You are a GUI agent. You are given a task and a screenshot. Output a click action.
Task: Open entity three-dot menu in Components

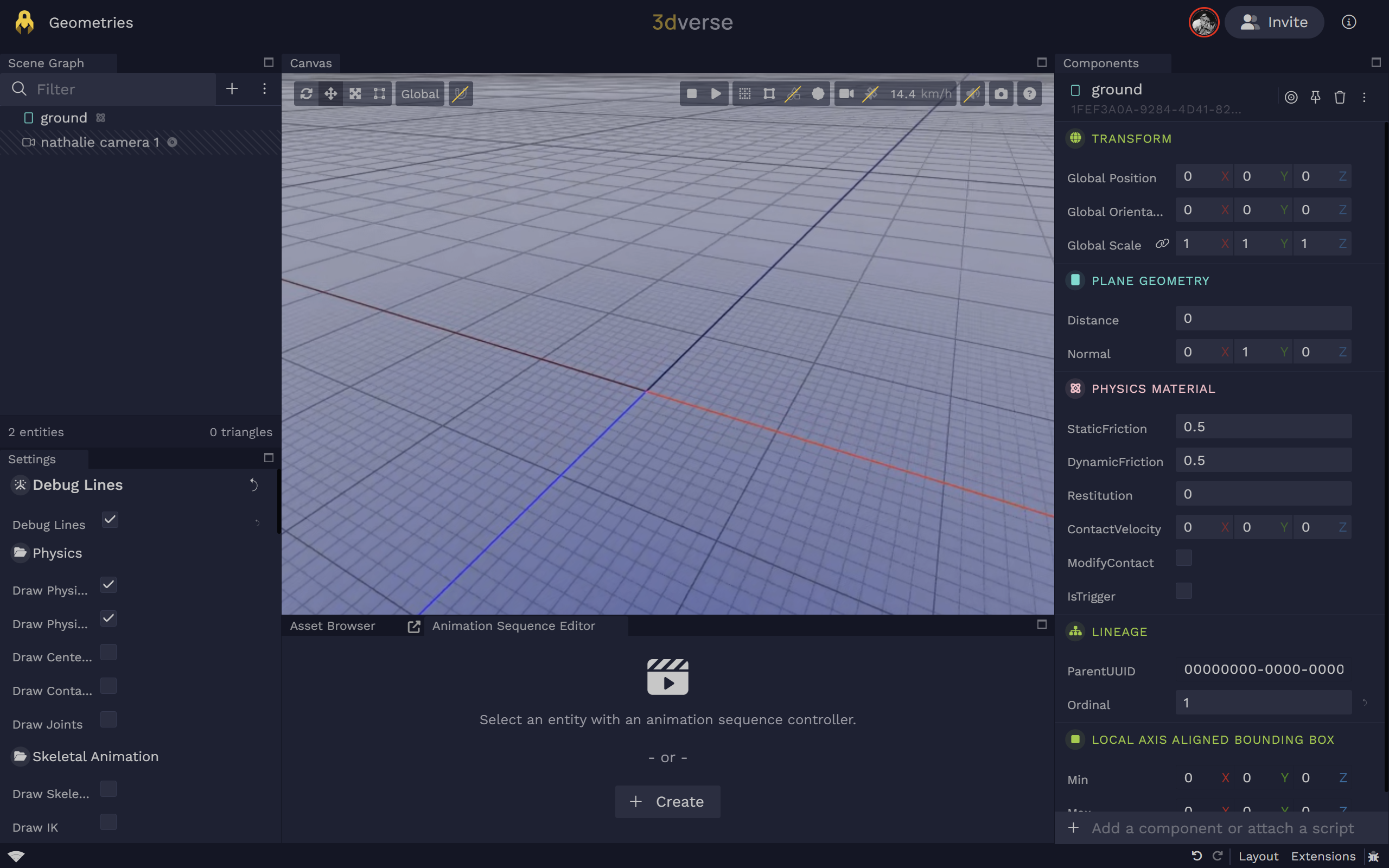point(1365,98)
